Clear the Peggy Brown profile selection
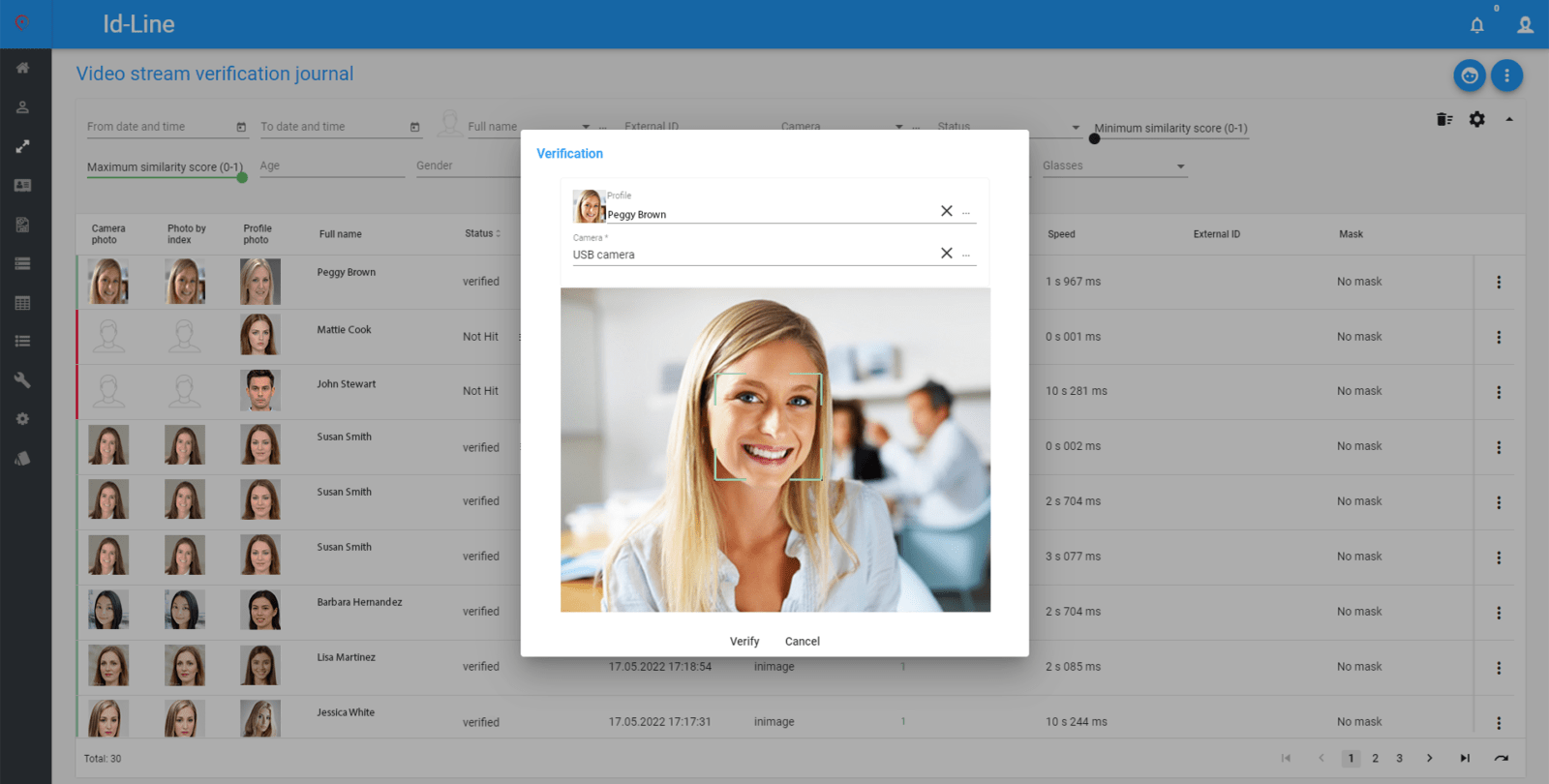 coord(946,211)
